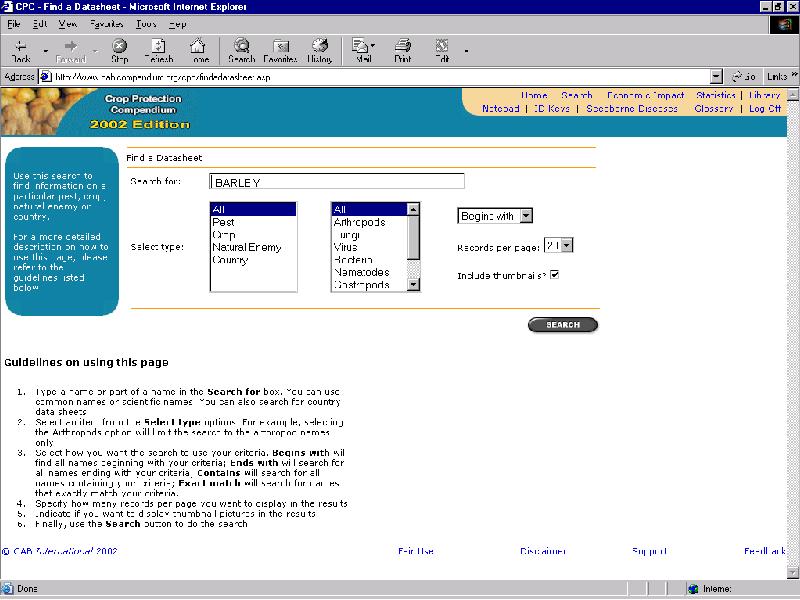This screenshot has height=600, width=800.
Task: Click the Go button beside address bar
Action: tap(744, 77)
